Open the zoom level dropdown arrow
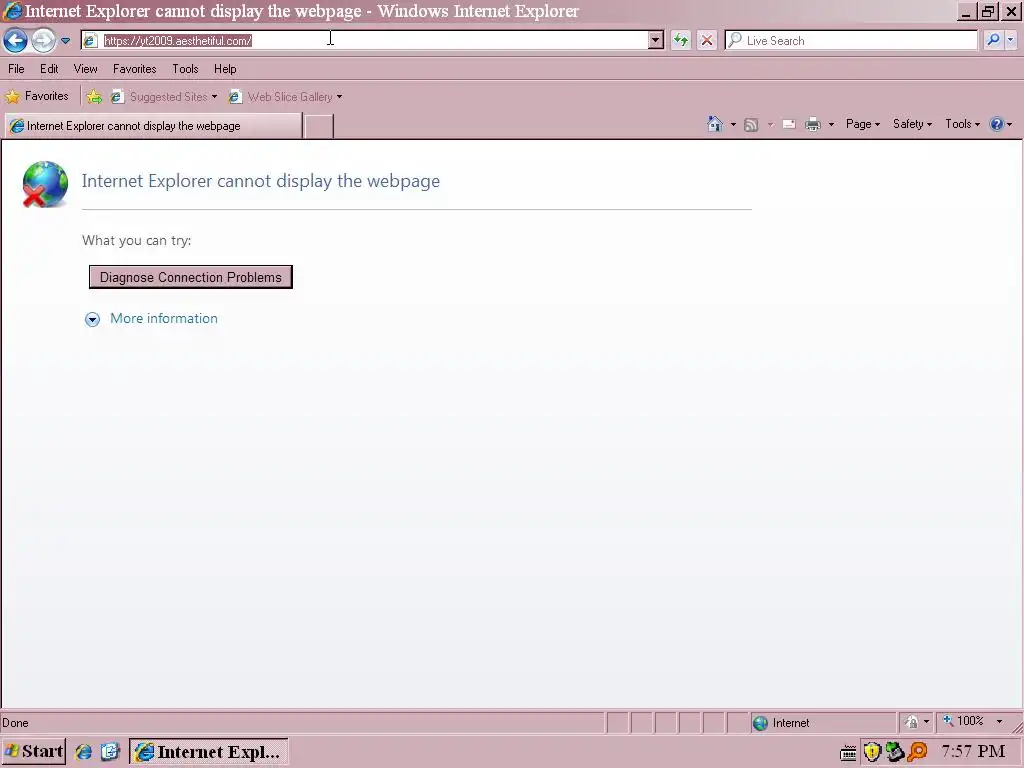Image resolution: width=1024 pixels, height=768 pixels. pyautogui.click(x=999, y=722)
